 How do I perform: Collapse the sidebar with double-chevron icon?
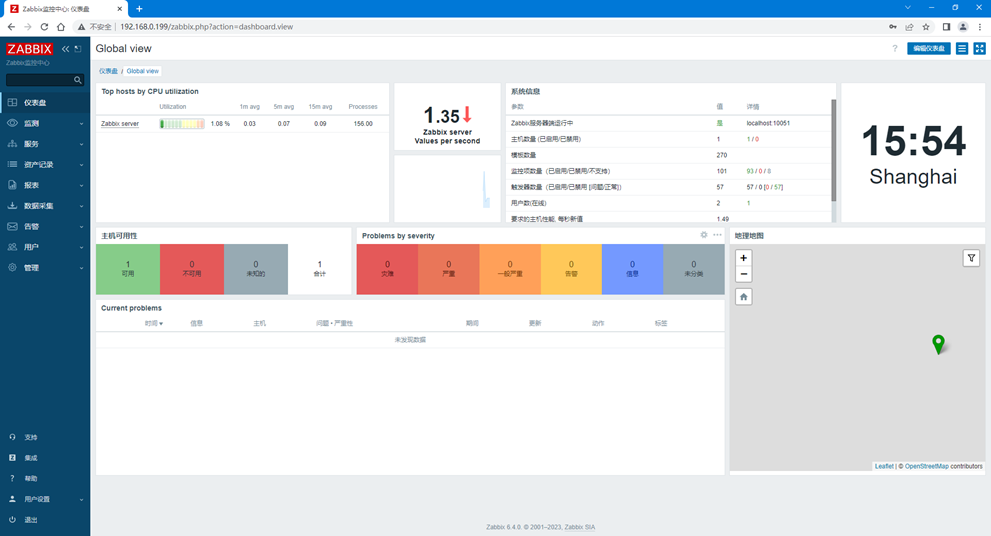65,49
